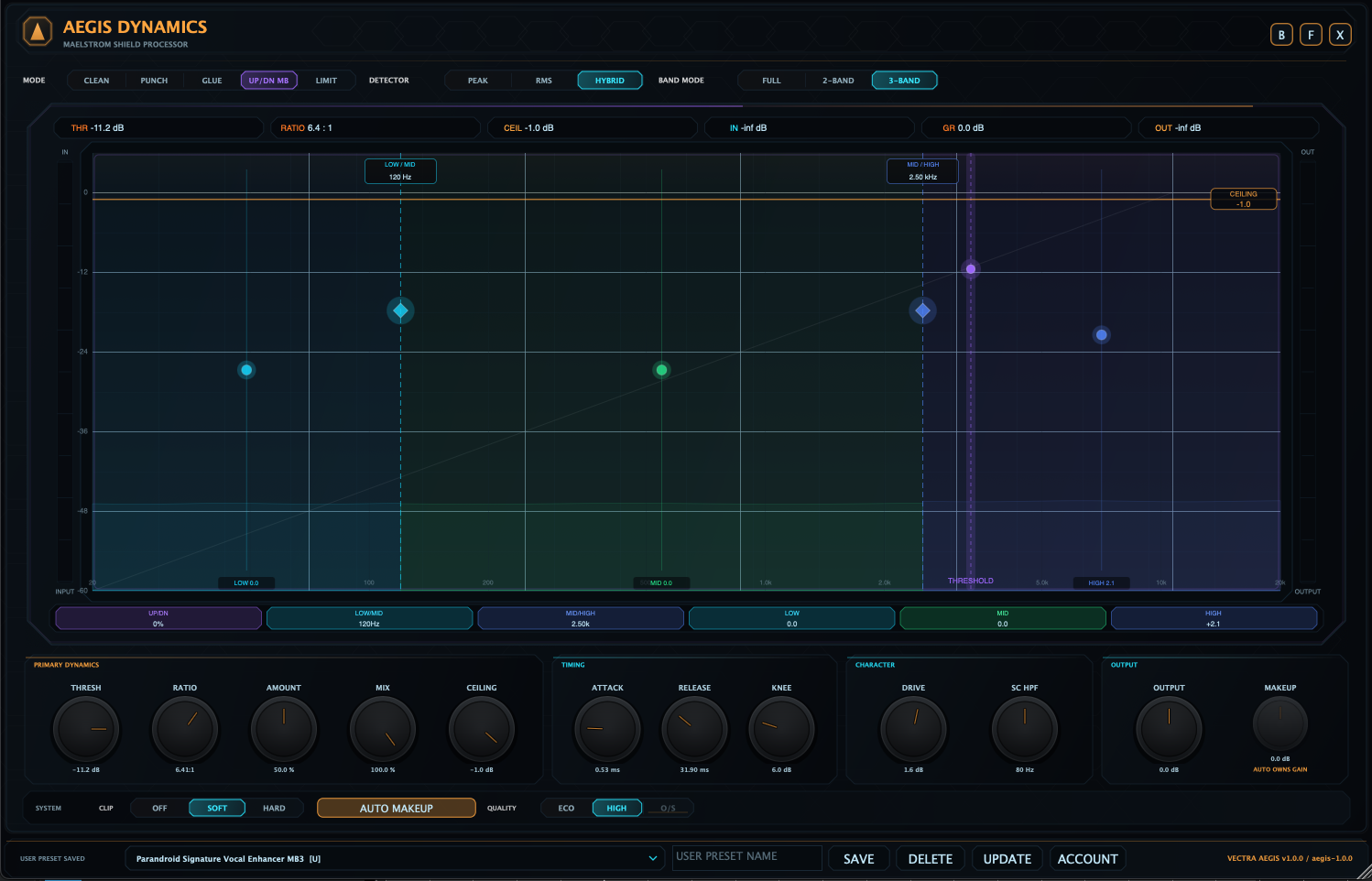Click the DRIVE knob

pos(913,729)
